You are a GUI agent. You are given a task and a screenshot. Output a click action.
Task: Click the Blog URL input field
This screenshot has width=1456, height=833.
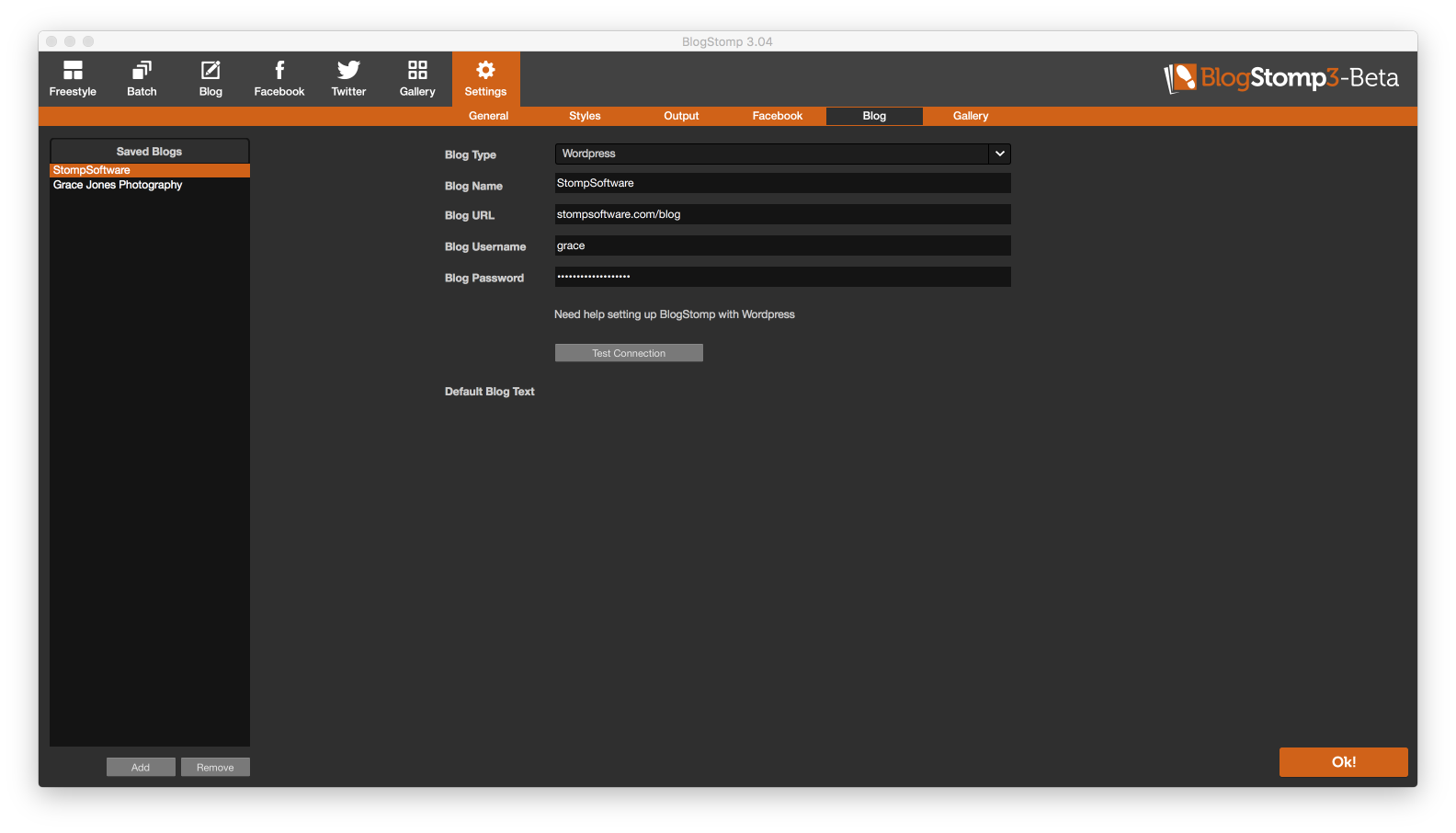coord(782,214)
